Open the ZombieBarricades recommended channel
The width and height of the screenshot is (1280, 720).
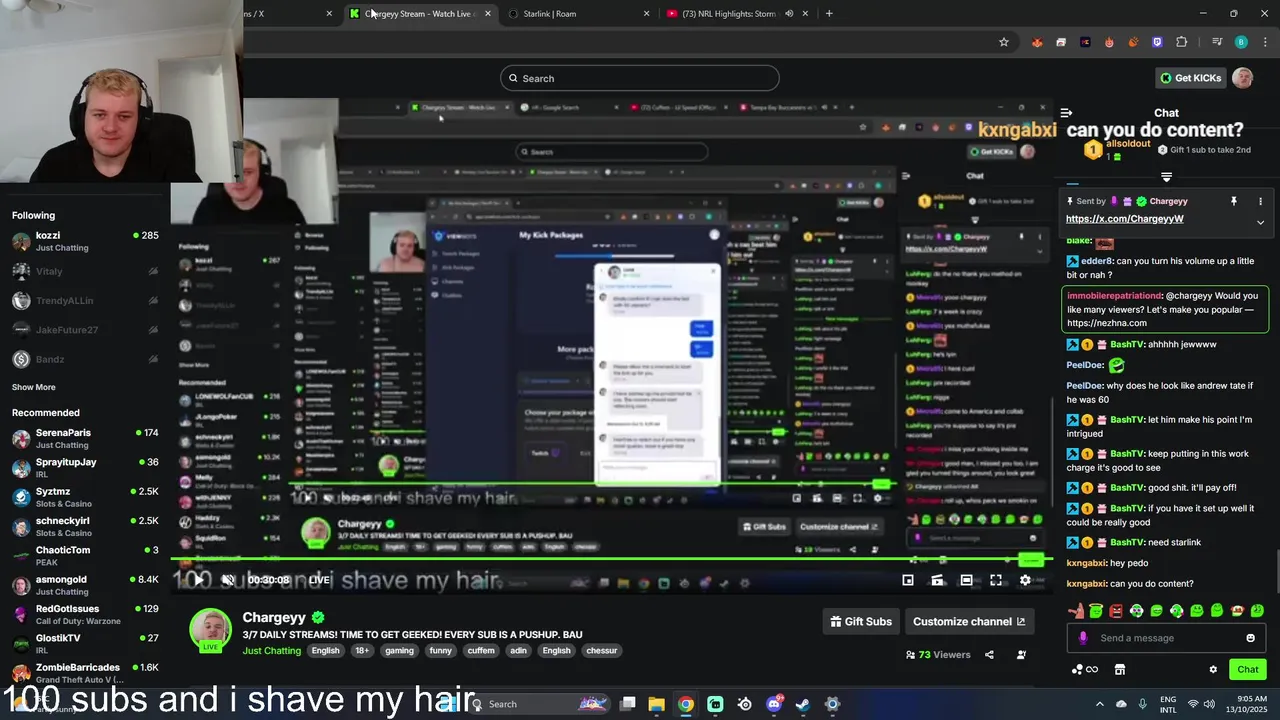pos(85,673)
